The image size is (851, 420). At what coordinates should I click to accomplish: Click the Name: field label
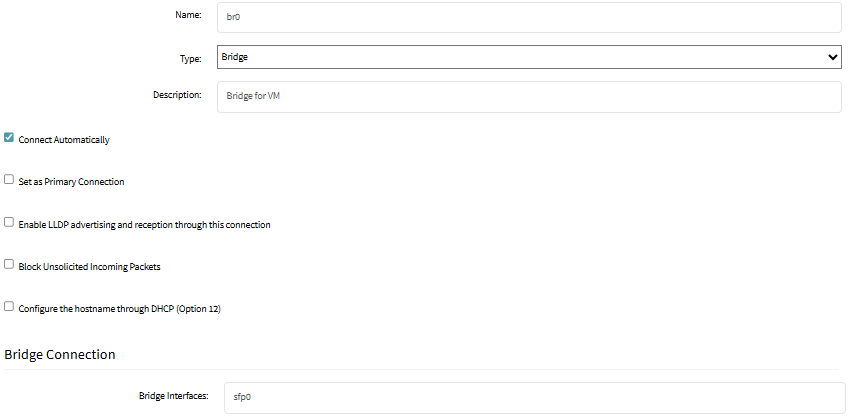pyautogui.click(x=188, y=15)
